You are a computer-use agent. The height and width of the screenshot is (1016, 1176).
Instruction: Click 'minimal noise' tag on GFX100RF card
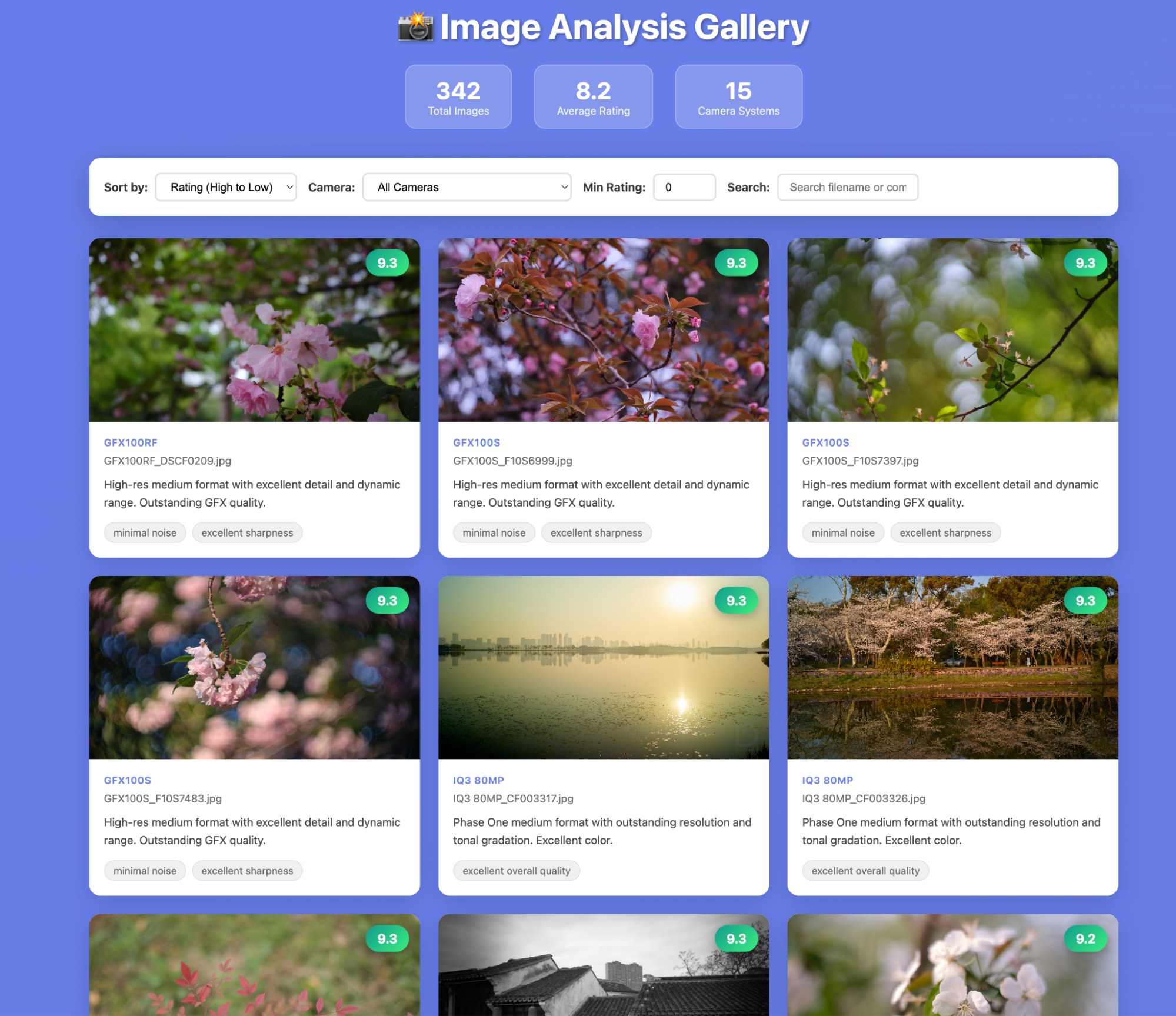[x=145, y=532]
